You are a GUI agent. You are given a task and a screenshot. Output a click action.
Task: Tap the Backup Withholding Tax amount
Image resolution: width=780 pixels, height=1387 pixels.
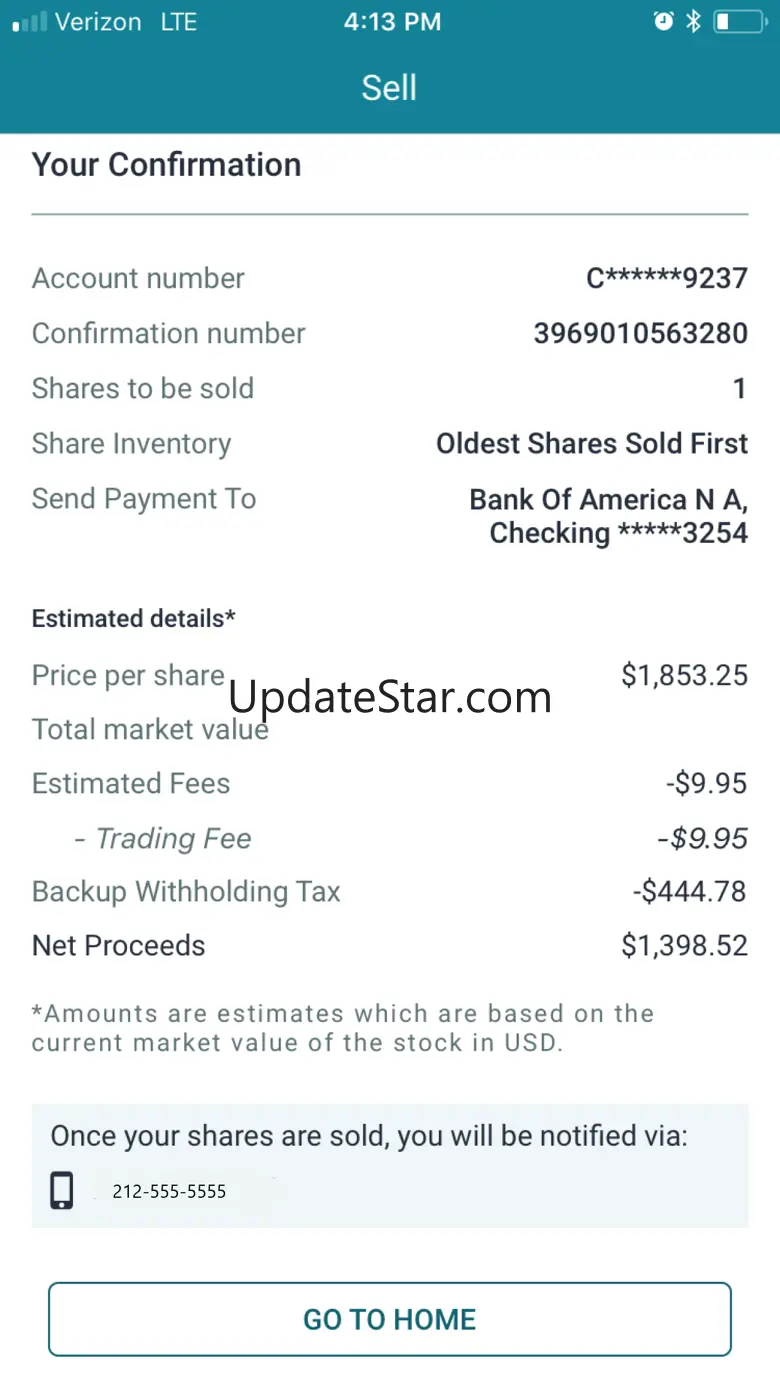pyautogui.click(x=689, y=891)
